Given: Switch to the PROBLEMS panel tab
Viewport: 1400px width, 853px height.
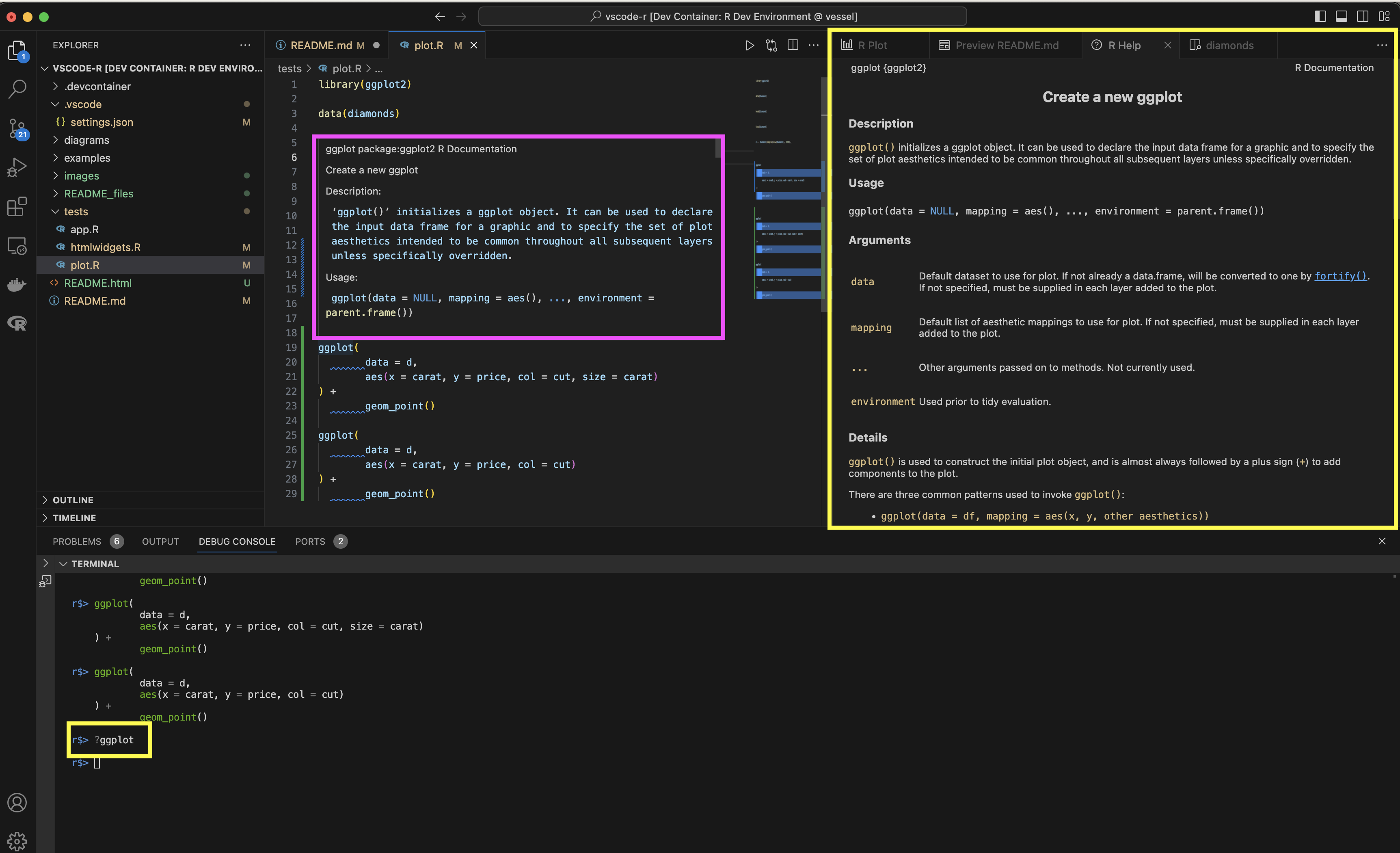Looking at the screenshot, I should (x=77, y=541).
